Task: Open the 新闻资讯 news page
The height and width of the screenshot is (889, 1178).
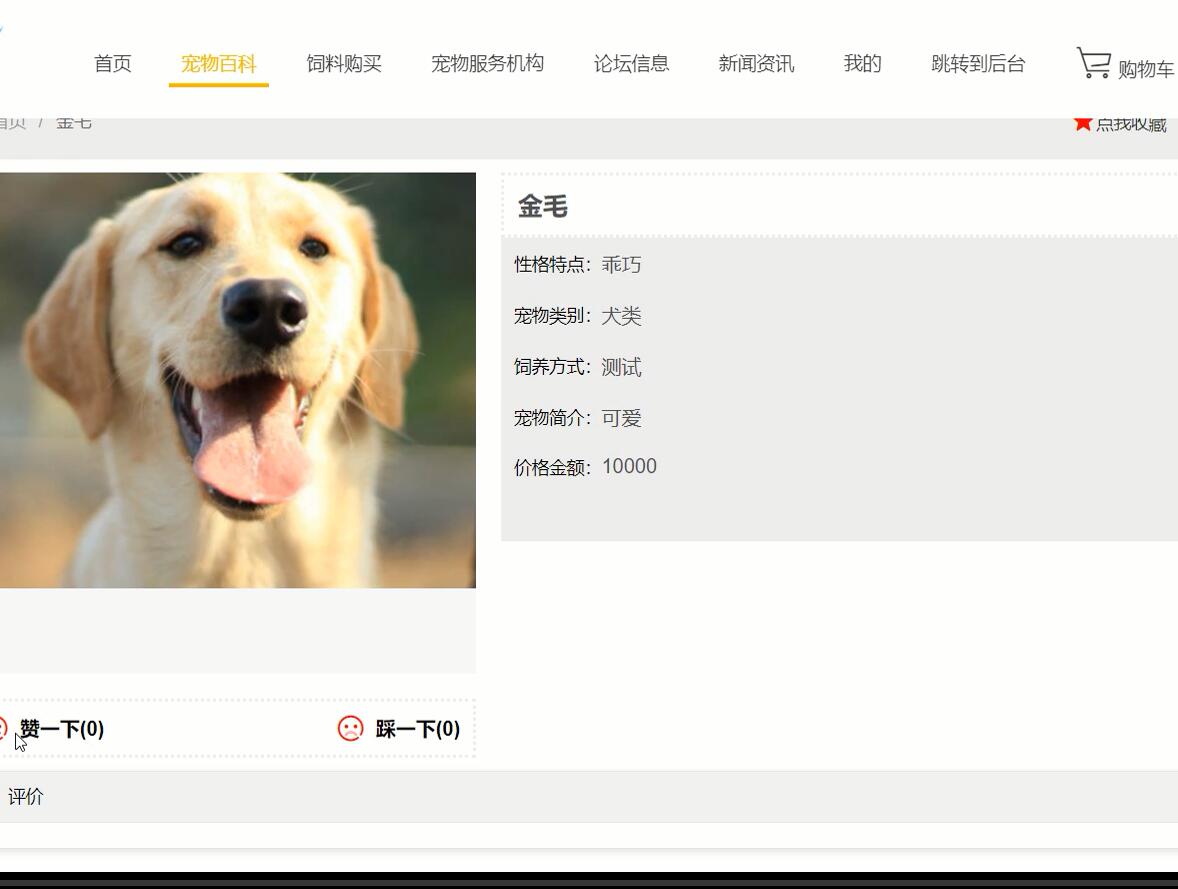Action: point(756,63)
